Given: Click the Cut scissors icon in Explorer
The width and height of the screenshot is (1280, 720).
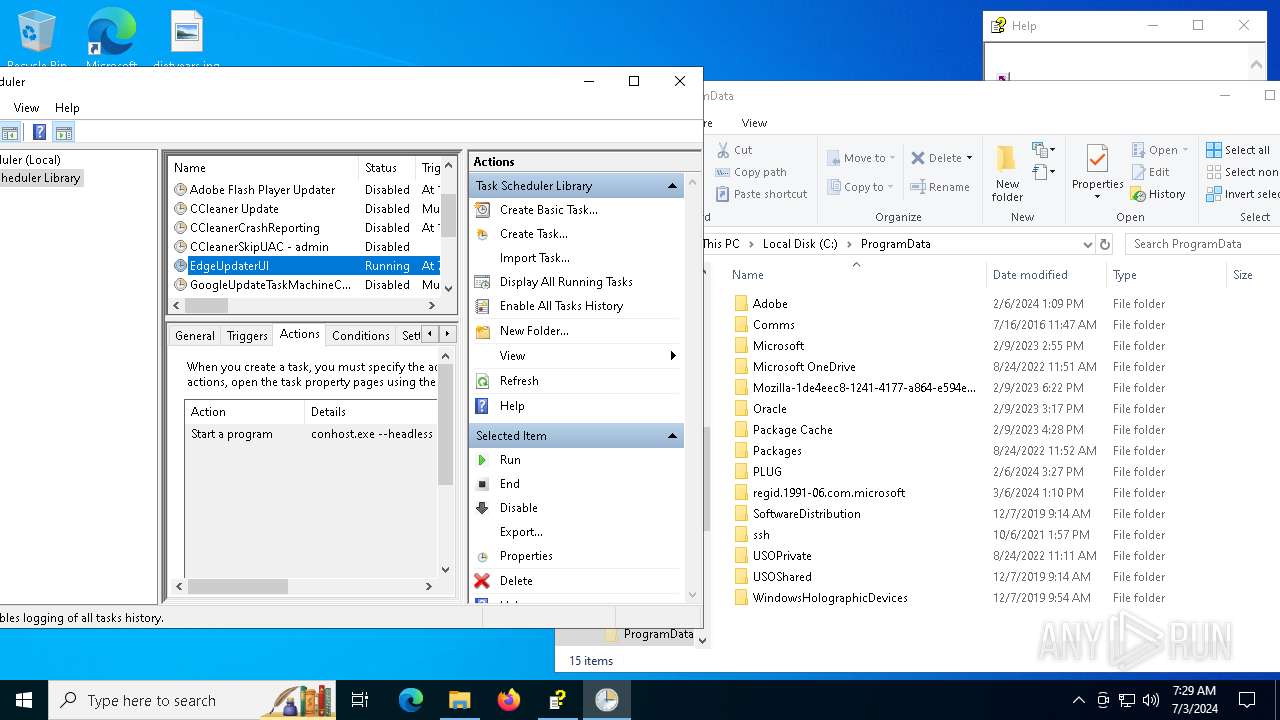Looking at the screenshot, I should [x=723, y=150].
